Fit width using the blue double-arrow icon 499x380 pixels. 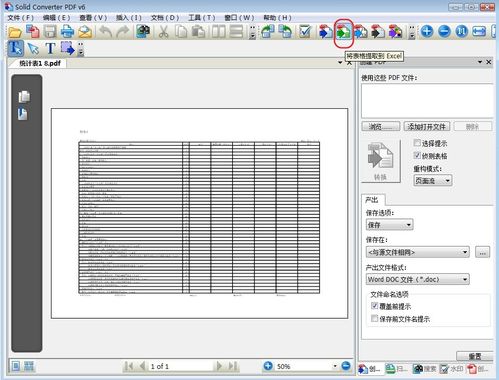479,32
